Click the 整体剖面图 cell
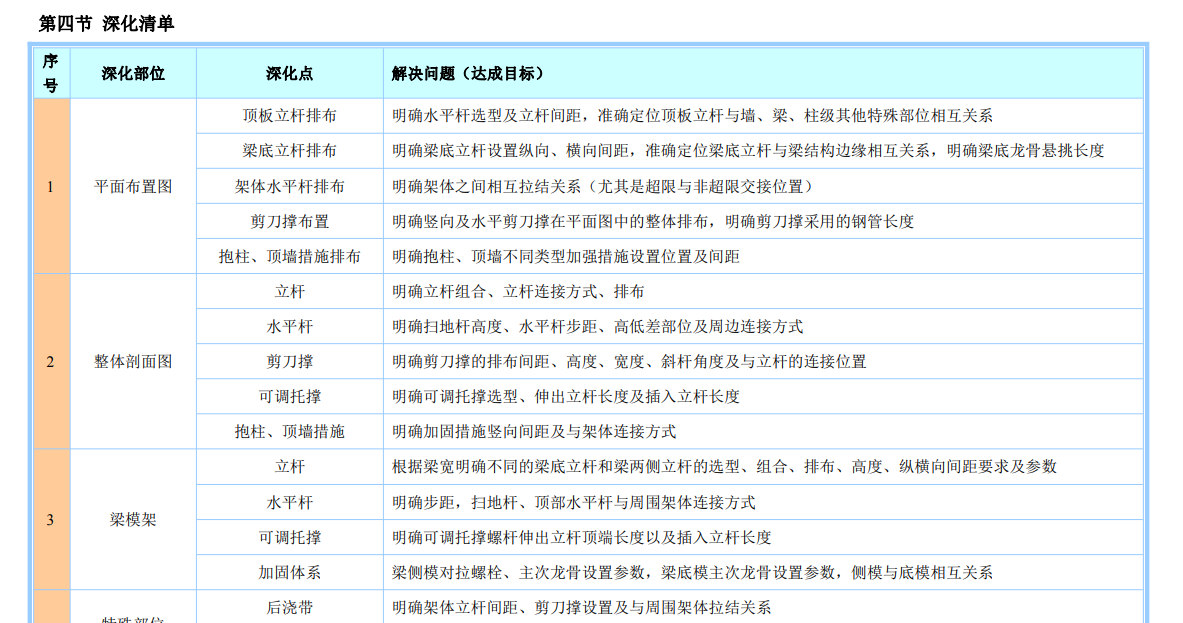 click(x=133, y=361)
